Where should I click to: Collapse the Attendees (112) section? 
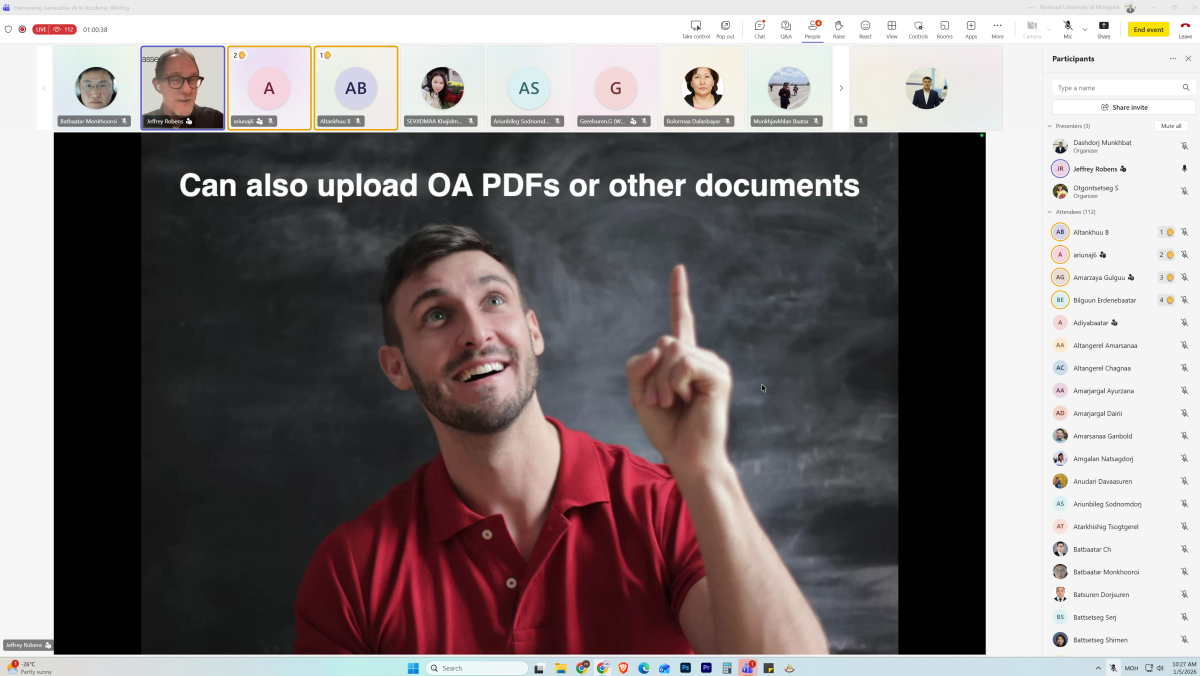point(1050,212)
